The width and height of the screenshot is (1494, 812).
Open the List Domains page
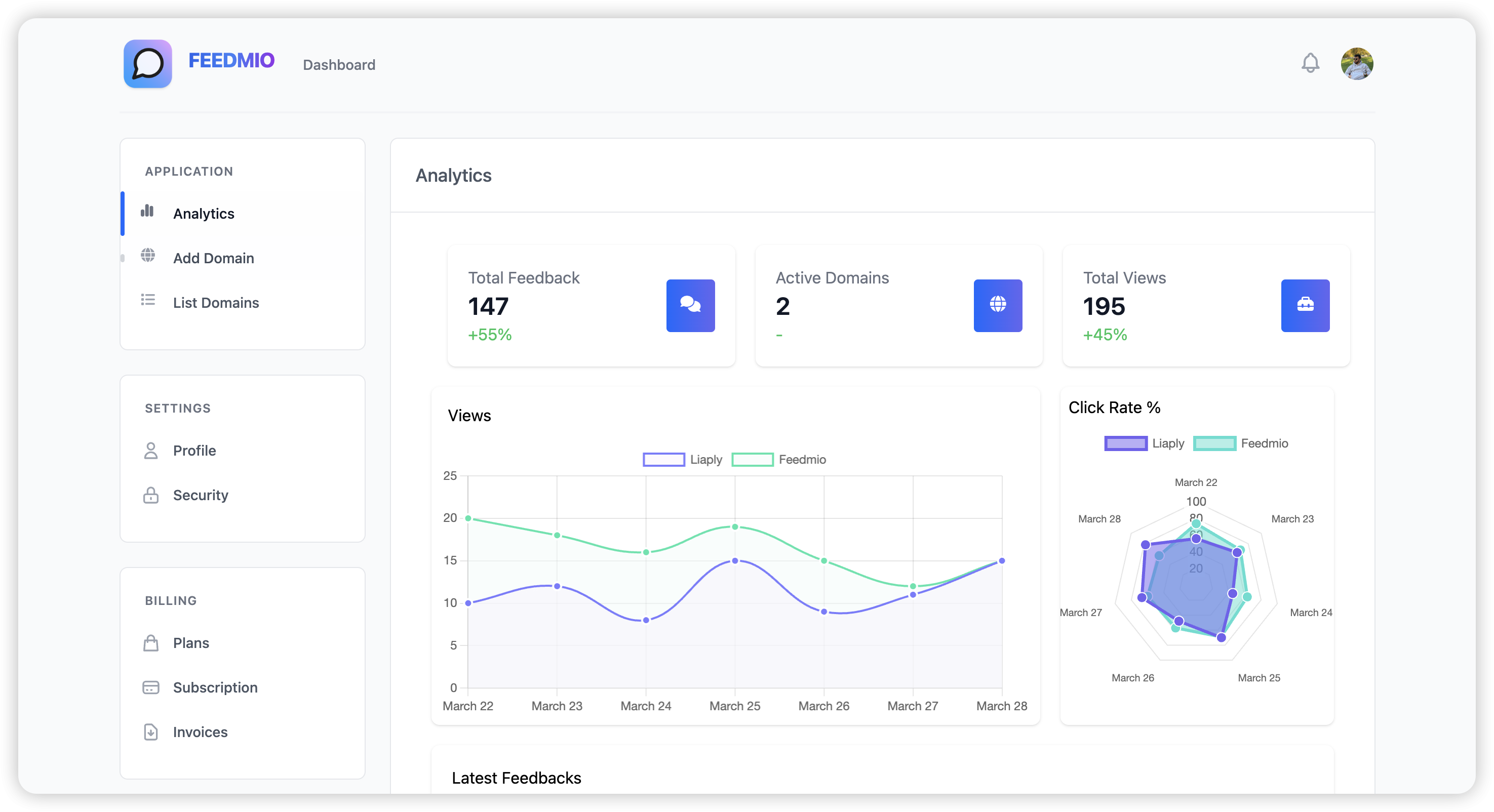point(243,303)
